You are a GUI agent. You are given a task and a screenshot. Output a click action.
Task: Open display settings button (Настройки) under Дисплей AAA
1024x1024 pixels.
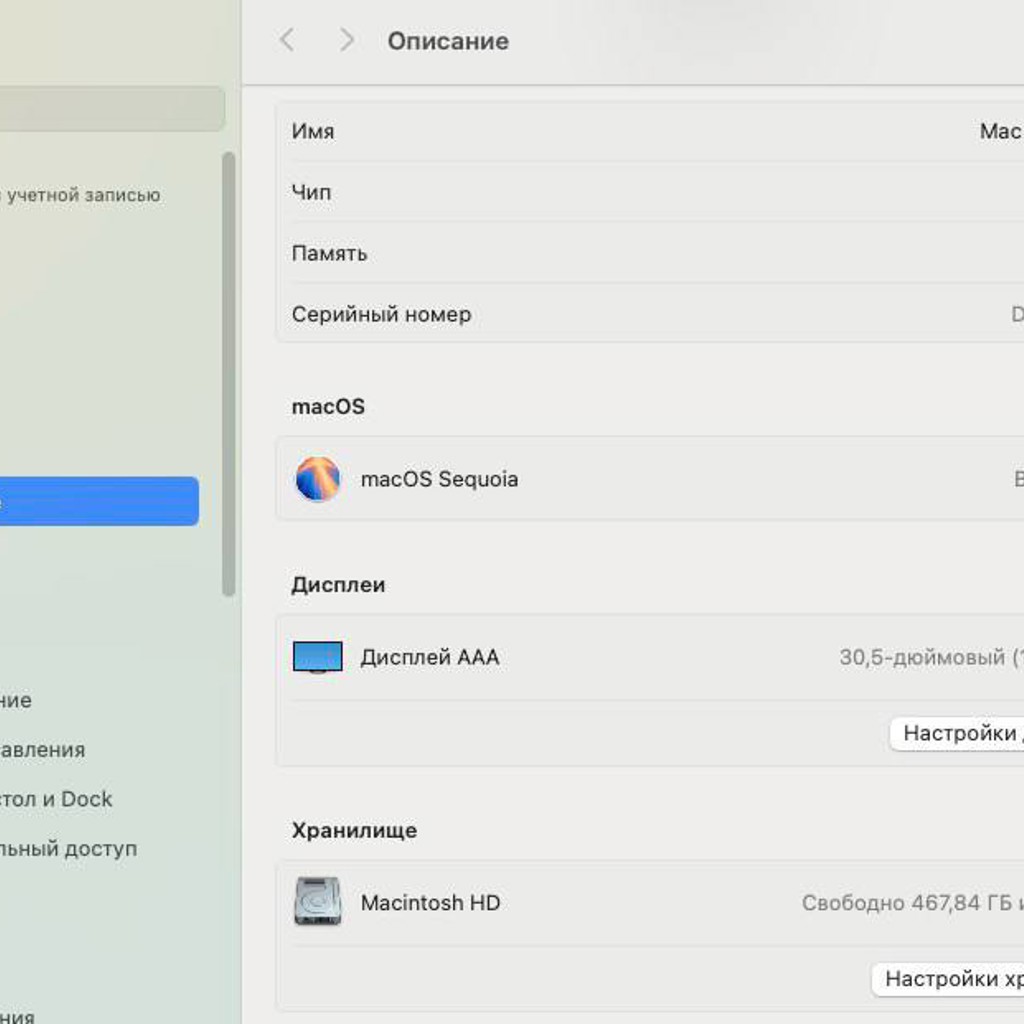[x=957, y=733]
